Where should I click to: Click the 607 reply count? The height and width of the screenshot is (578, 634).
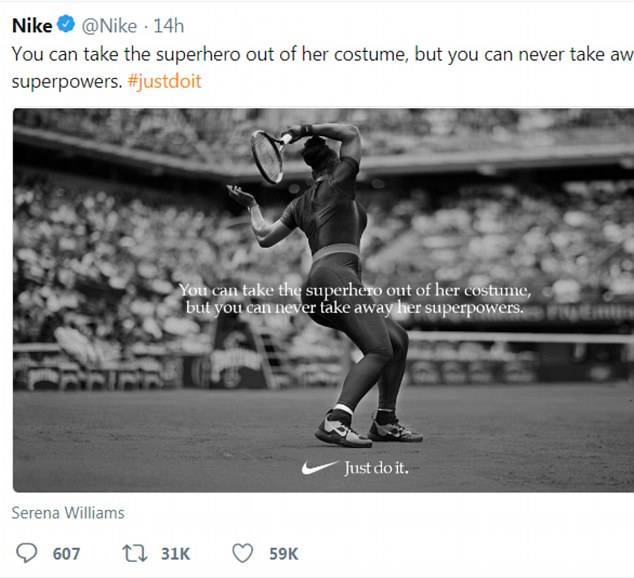tap(66, 553)
